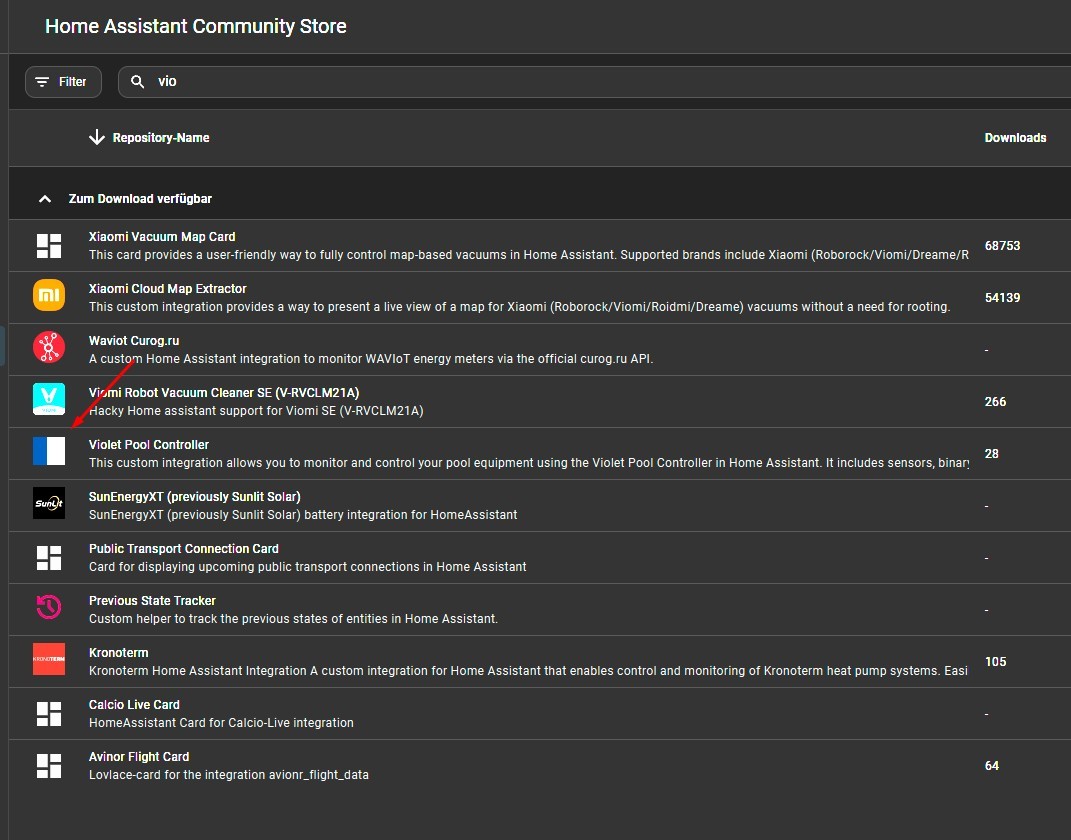Sort by the Downloads column header
The width and height of the screenshot is (1071, 840).
(1015, 137)
